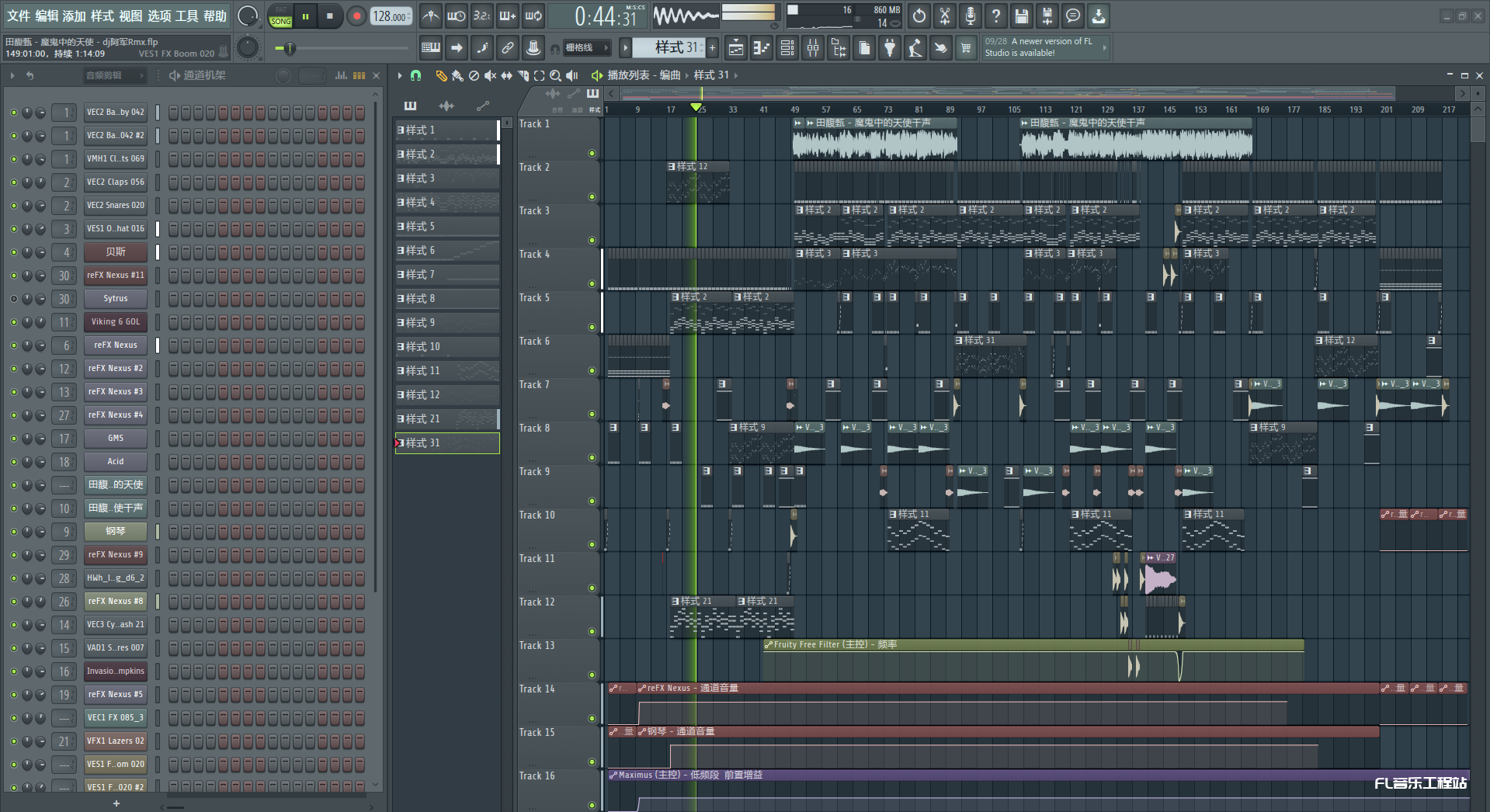Image resolution: width=1490 pixels, height=812 pixels.
Task: Mute playlist Track 5
Action: (x=592, y=328)
